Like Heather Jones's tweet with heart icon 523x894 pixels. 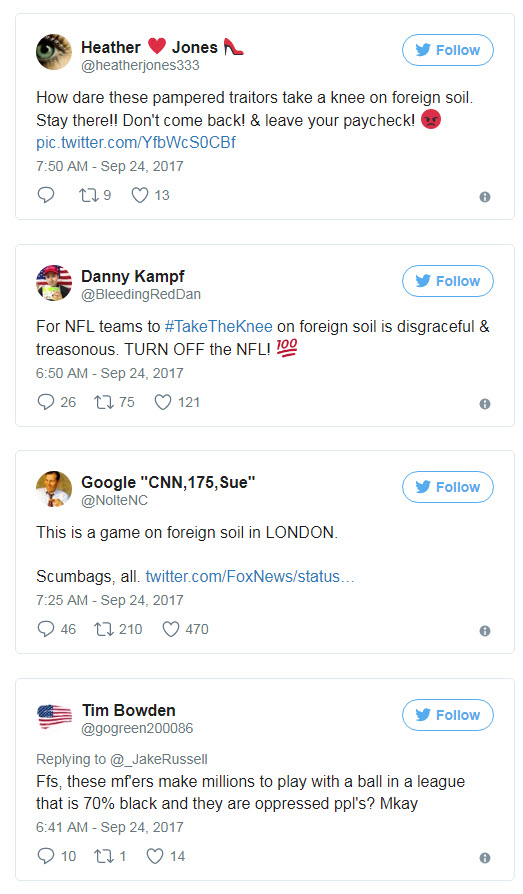click(140, 196)
